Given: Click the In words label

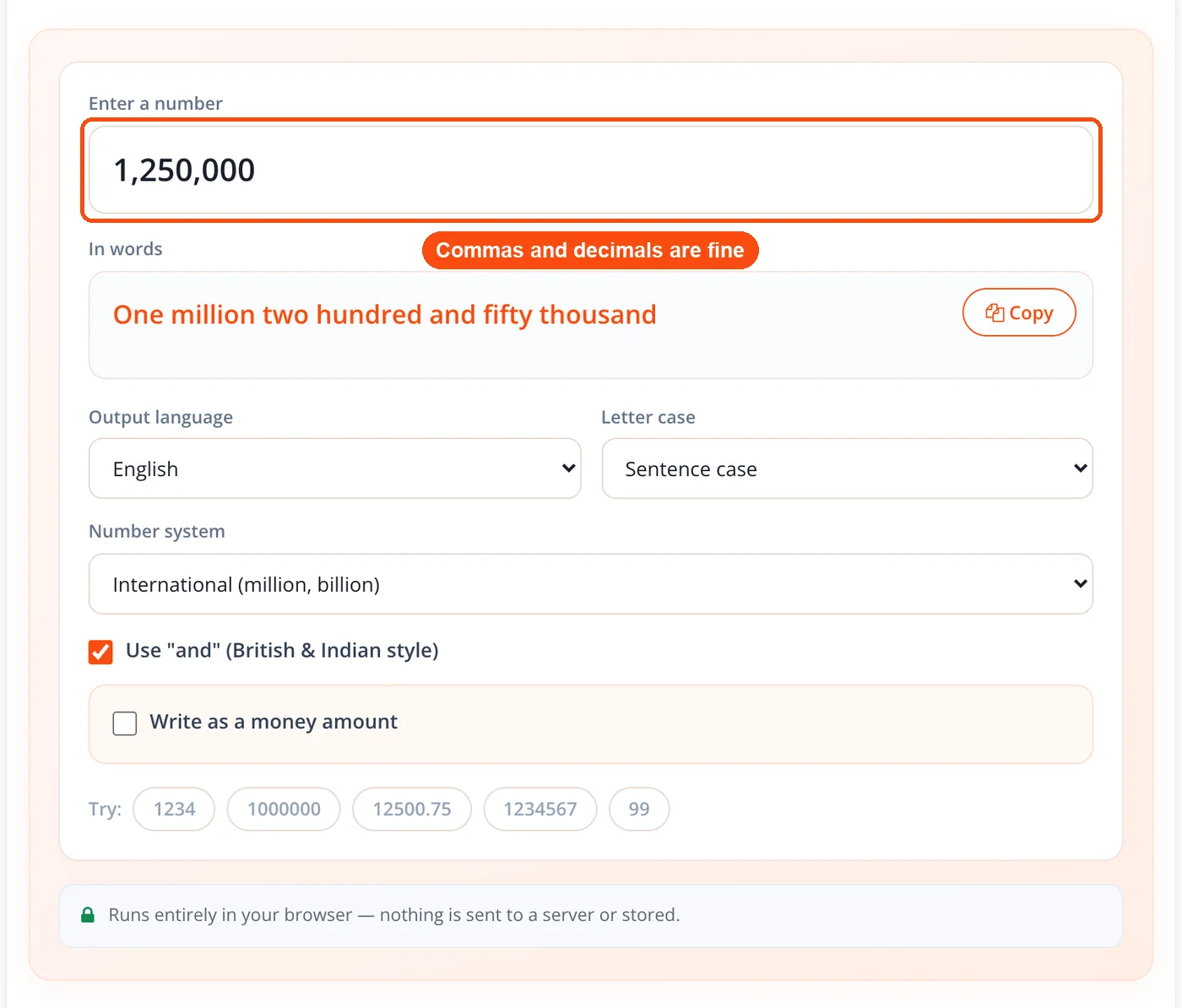Looking at the screenshot, I should [x=126, y=249].
